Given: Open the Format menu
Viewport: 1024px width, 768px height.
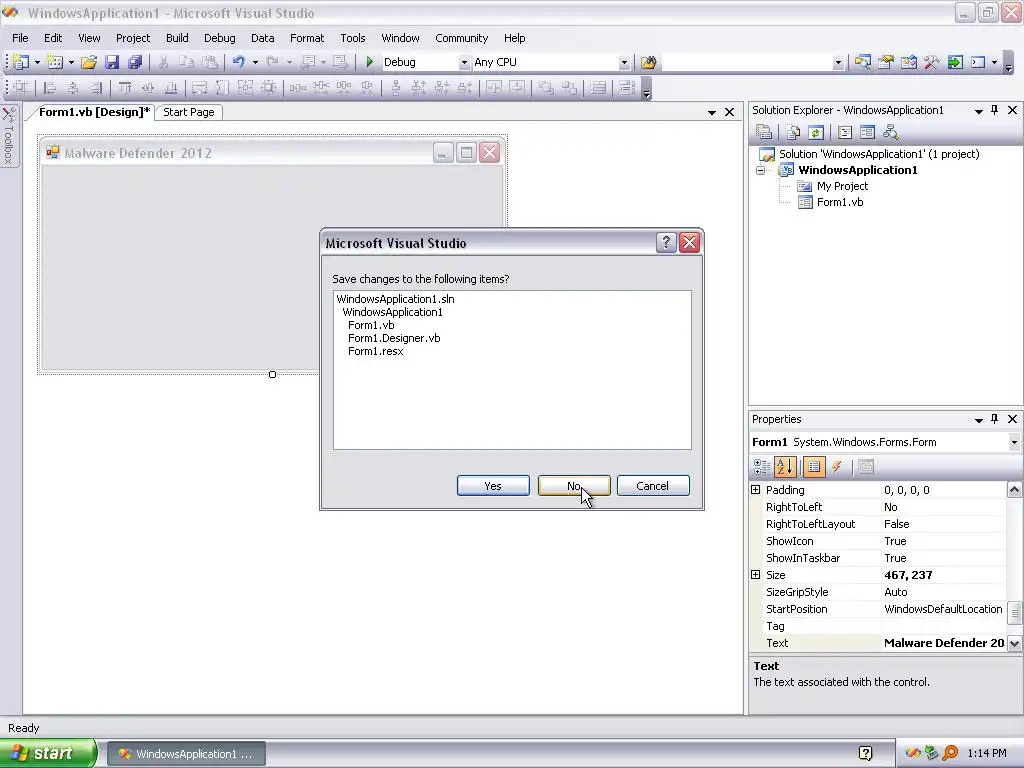Looking at the screenshot, I should [x=307, y=38].
